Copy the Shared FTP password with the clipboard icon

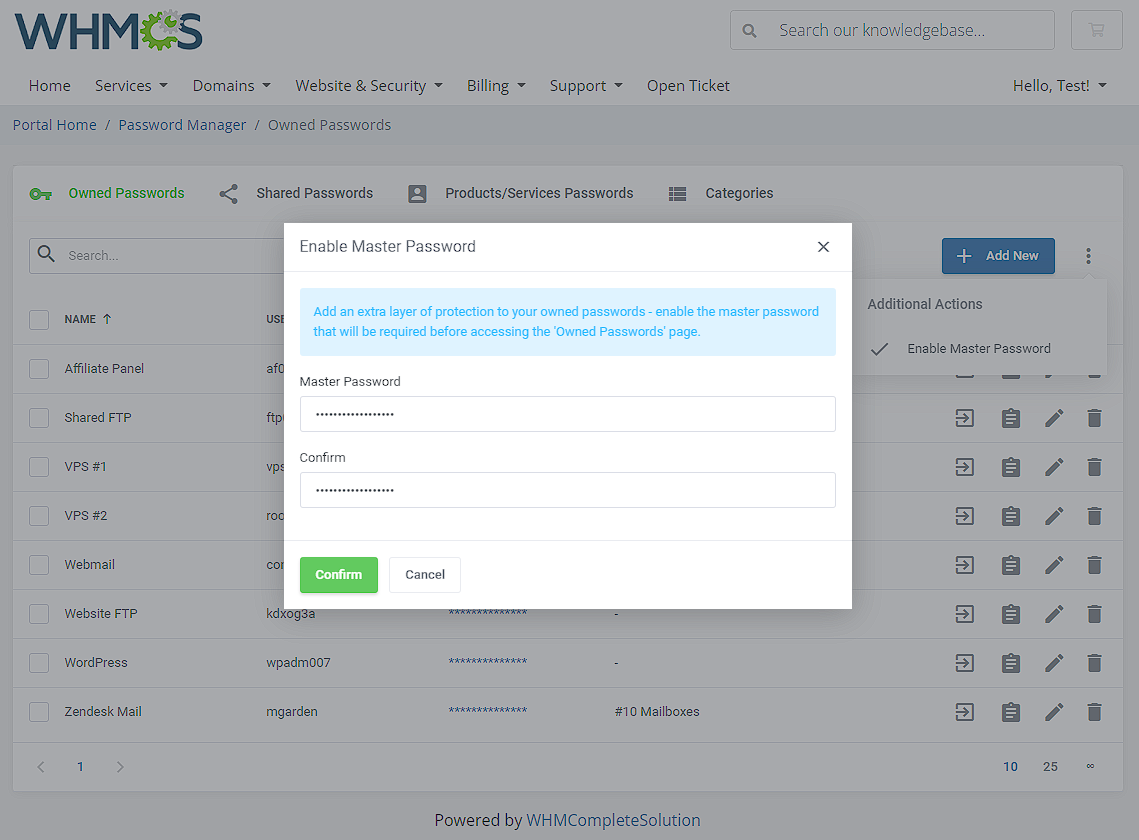click(1010, 418)
